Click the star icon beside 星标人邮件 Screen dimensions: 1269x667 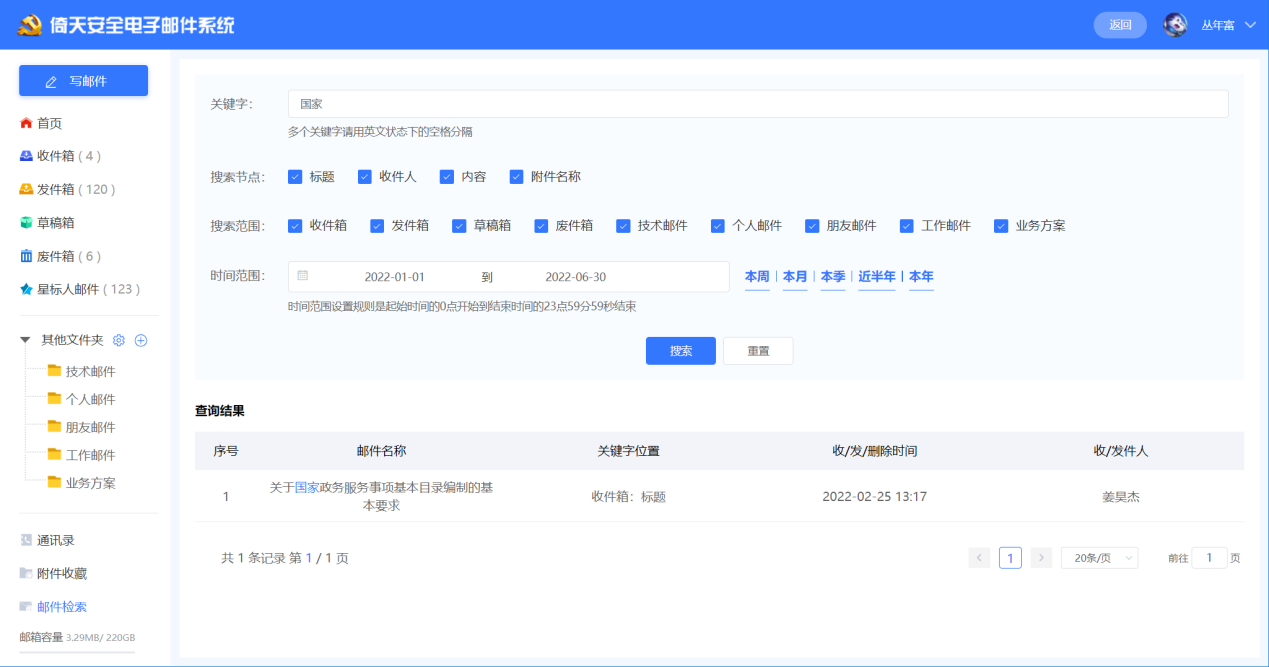tap(26, 289)
